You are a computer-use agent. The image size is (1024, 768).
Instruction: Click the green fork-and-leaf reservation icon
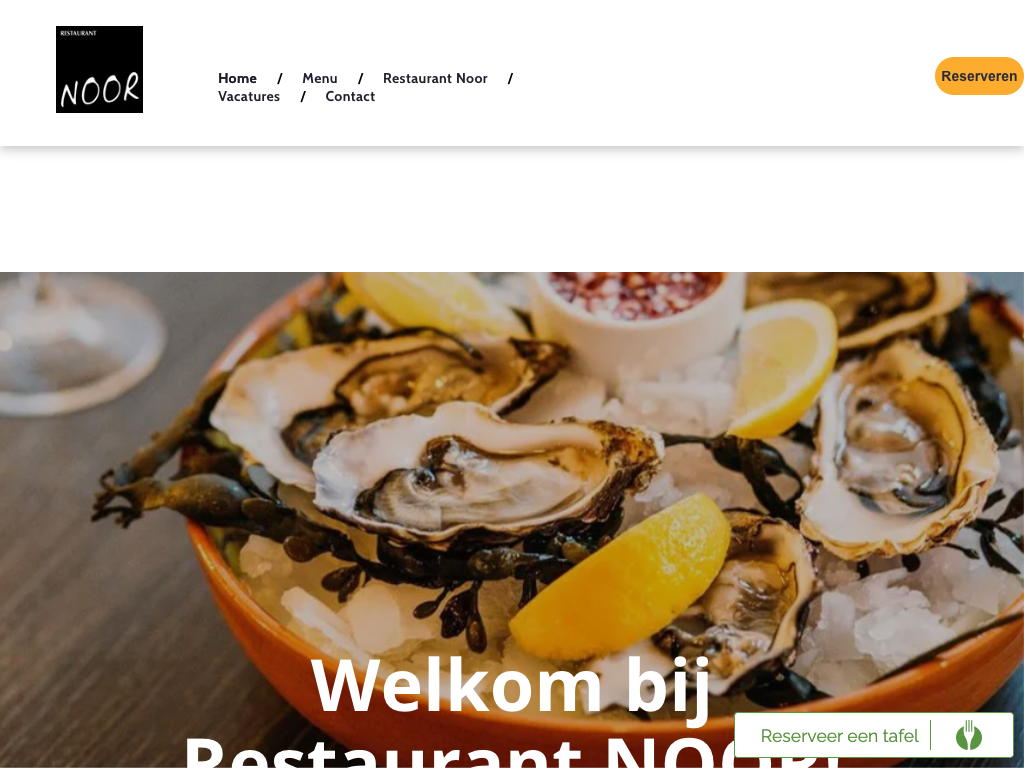tap(968, 735)
